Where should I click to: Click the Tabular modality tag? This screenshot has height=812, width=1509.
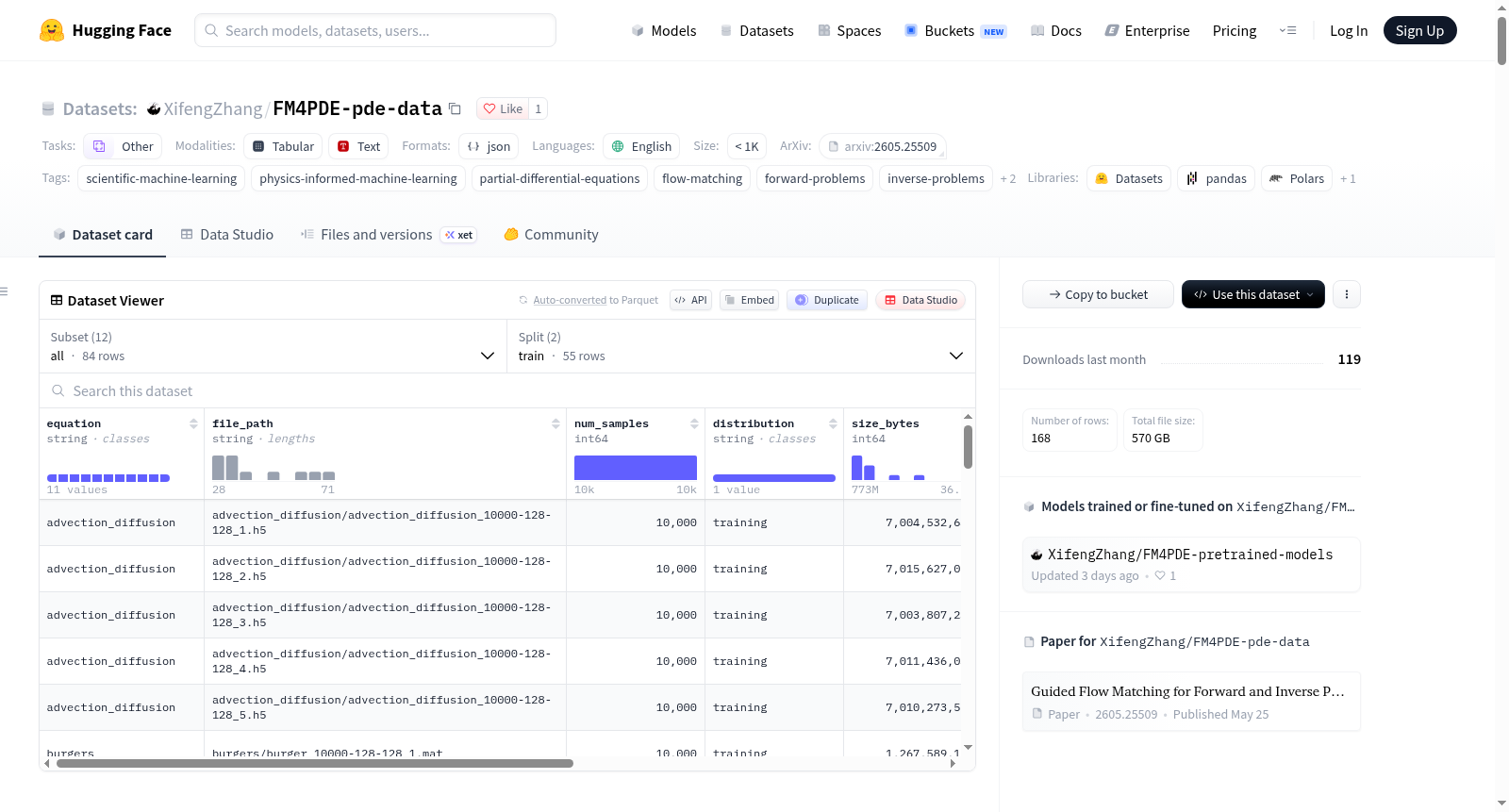point(283,146)
